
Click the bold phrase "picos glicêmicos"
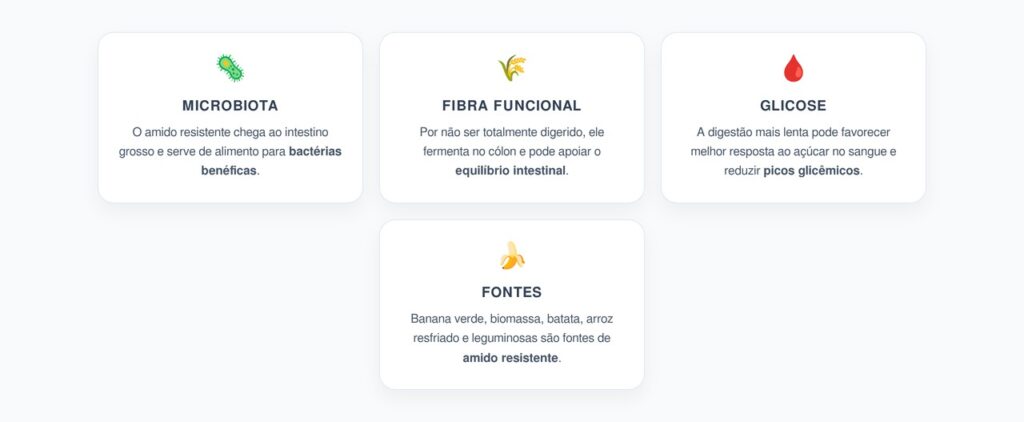[x=811, y=170]
